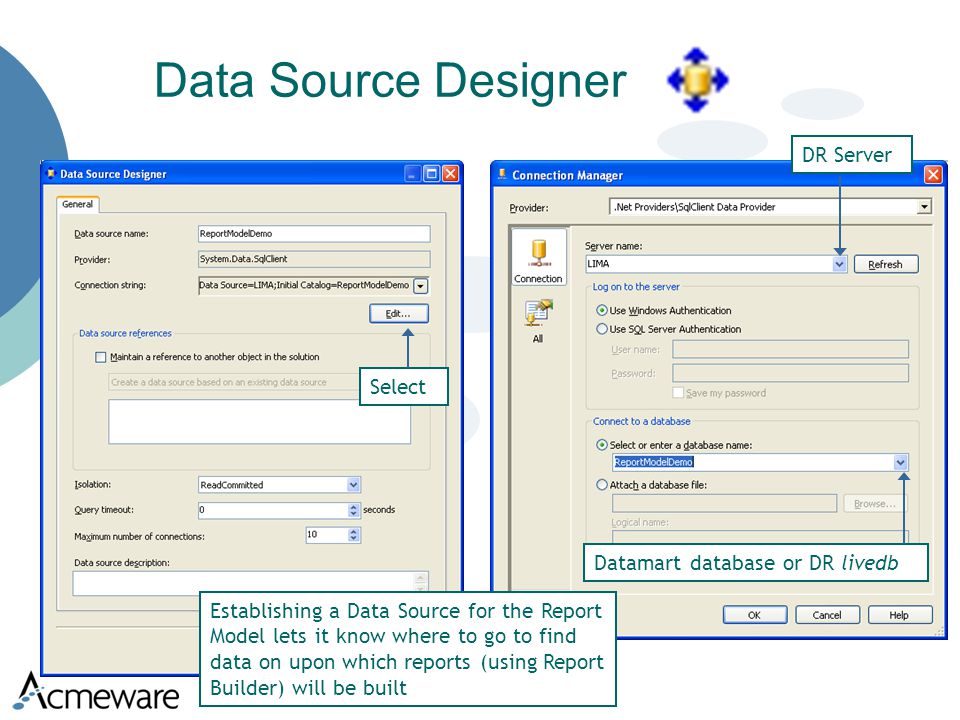
Task: Click the Connection Manager title bar icon
Action: point(503,174)
